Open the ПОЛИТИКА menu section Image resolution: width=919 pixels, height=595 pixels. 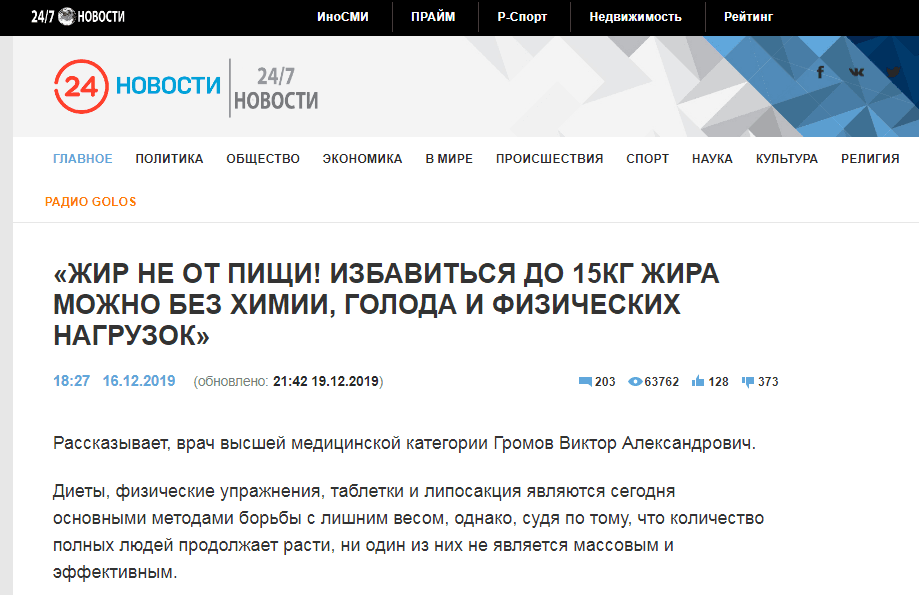(x=169, y=159)
